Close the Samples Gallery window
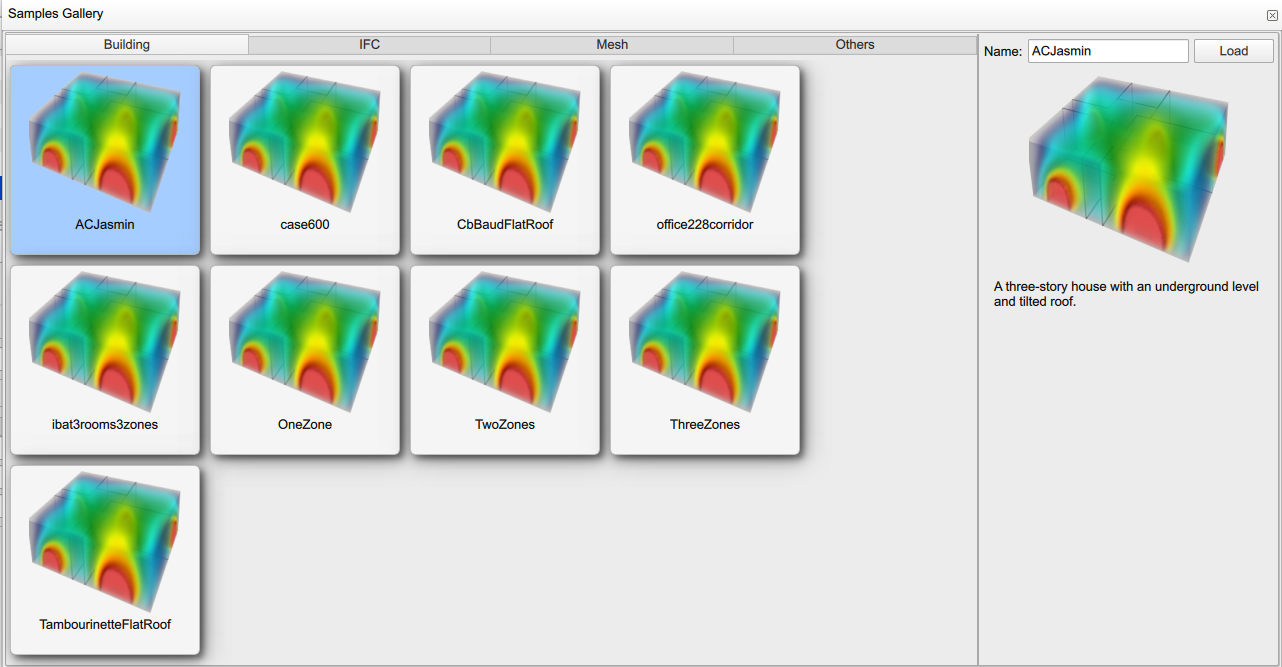This screenshot has height=667, width=1282. pos(1272,15)
